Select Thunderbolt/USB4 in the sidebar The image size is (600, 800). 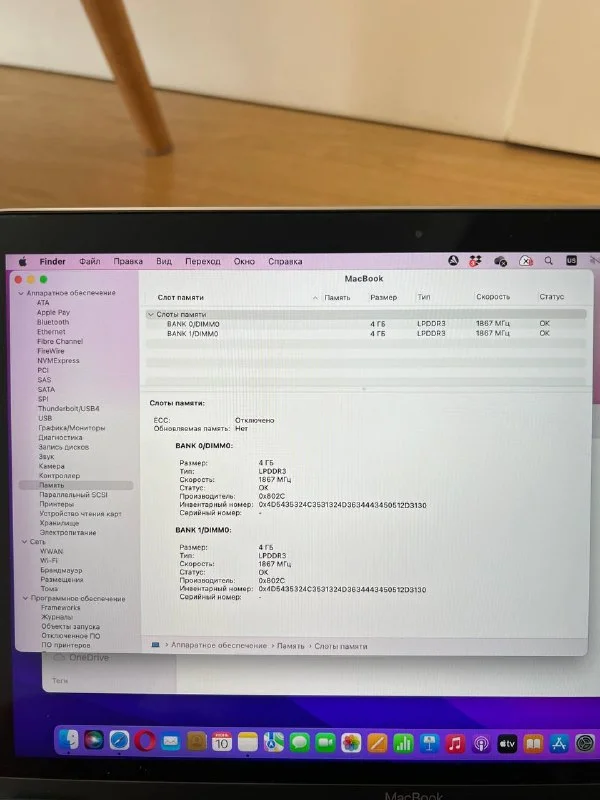[68, 408]
